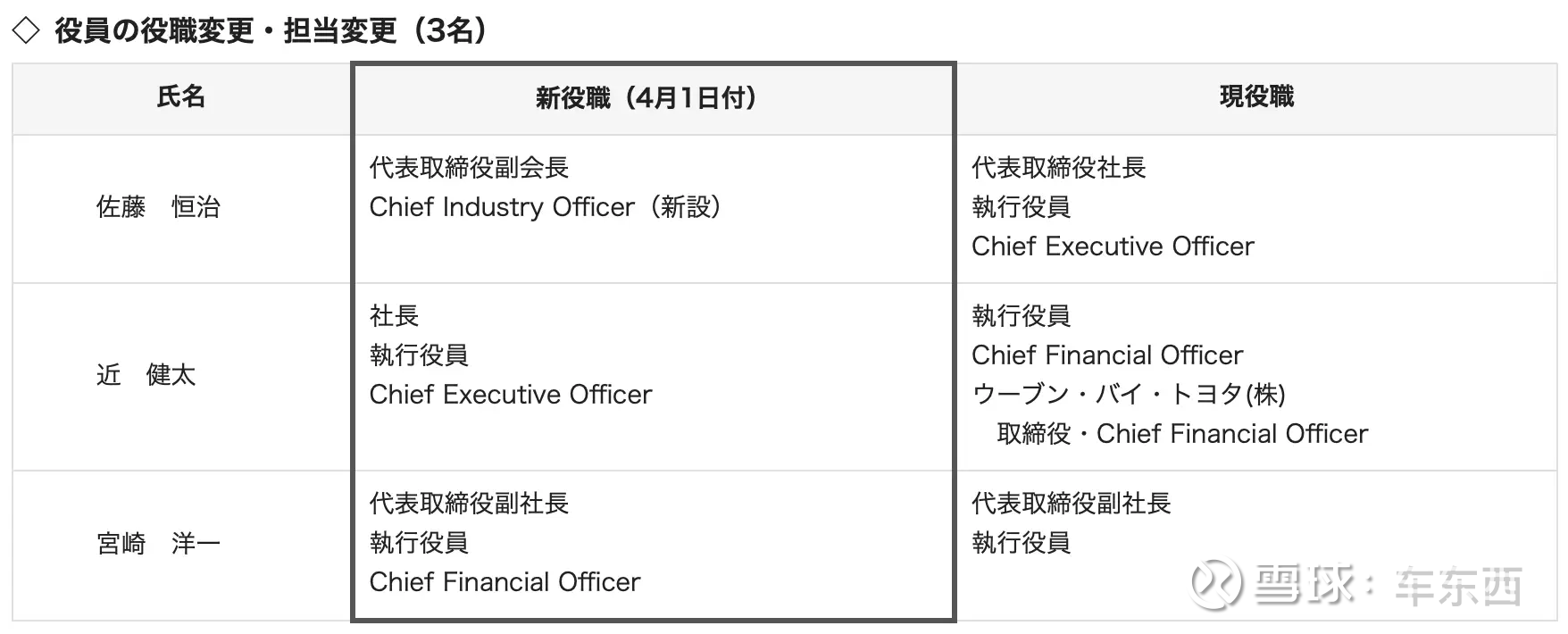Click the diamond bullet before the heading

pyautogui.click(x=26, y=30)
